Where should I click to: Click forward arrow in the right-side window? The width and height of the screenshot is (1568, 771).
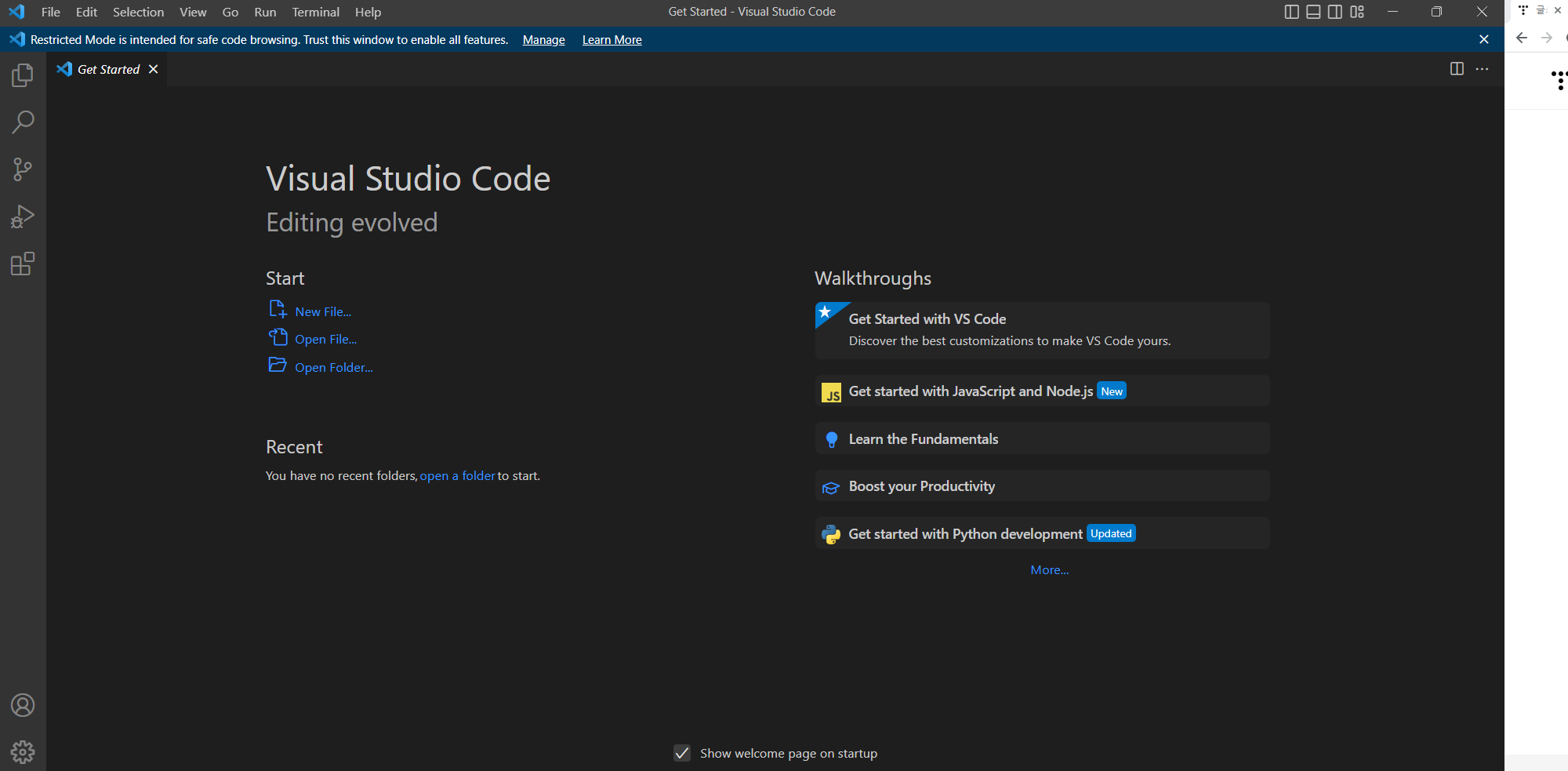coord(1547,38)
